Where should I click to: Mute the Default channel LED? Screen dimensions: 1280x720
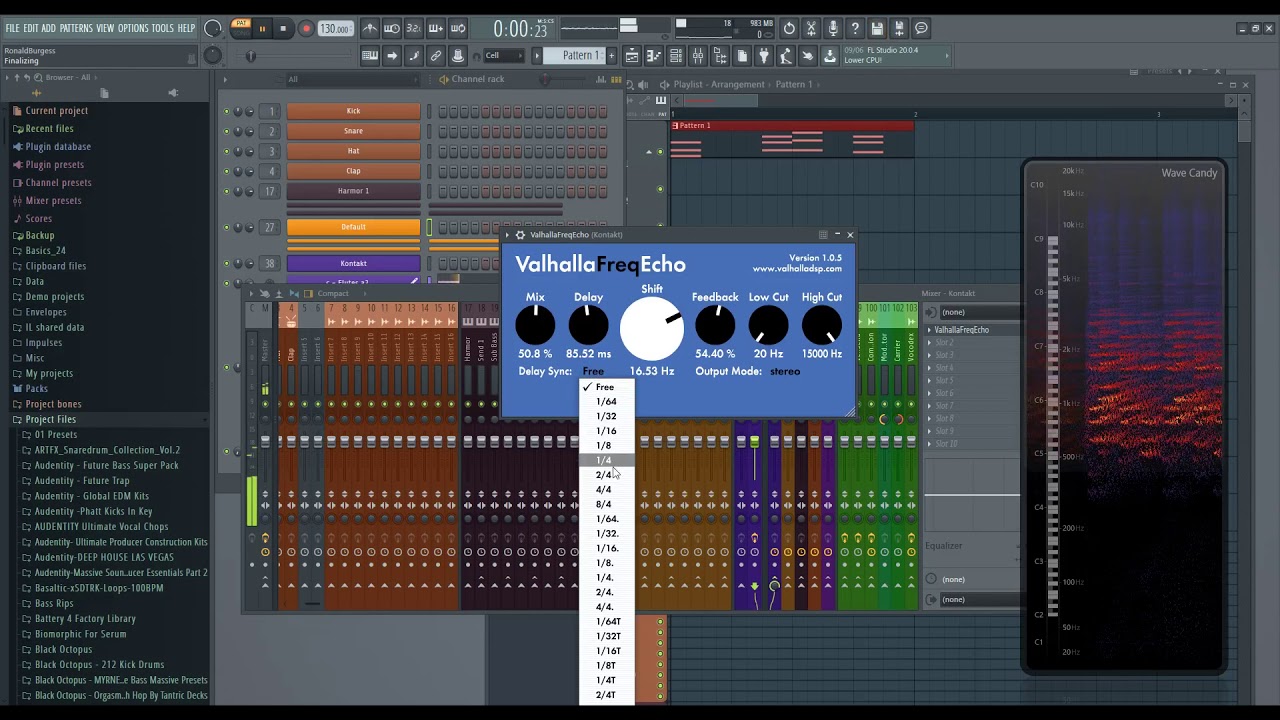pyautogui.click(x=227, y=227)
